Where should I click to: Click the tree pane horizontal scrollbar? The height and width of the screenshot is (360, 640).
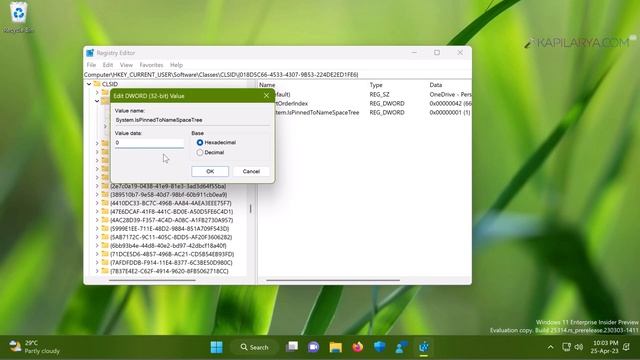click(x=152, y=280)
